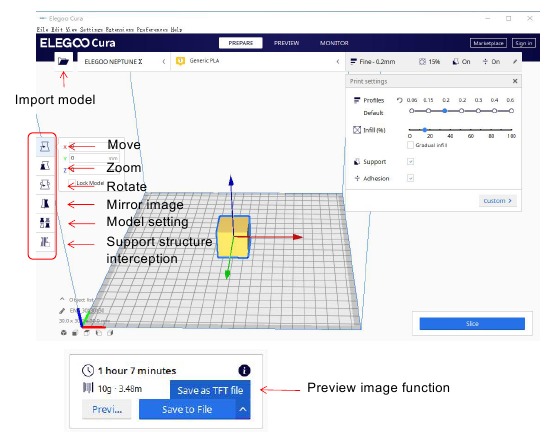This screenshot has height=436, width=551.
Task: Click the Previ... preview button
Action: coord(107,409)
